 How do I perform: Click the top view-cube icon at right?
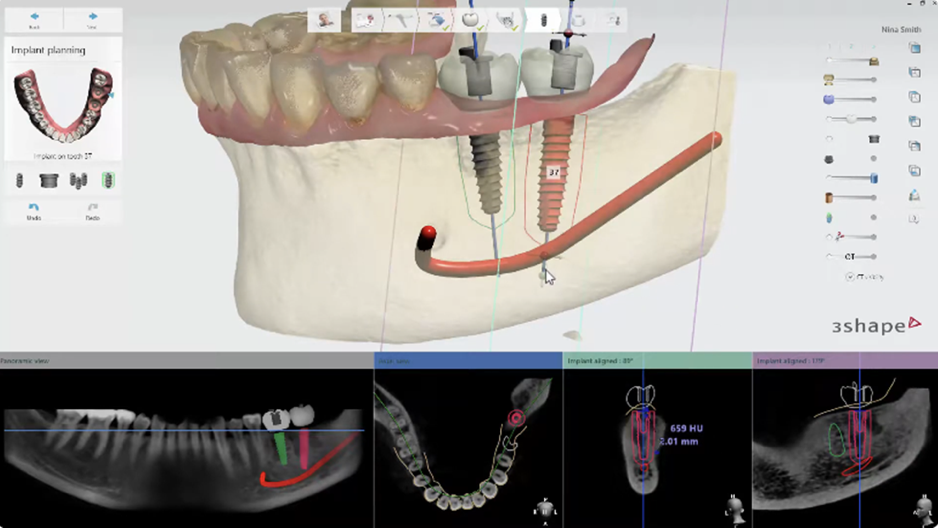[914, 48]
